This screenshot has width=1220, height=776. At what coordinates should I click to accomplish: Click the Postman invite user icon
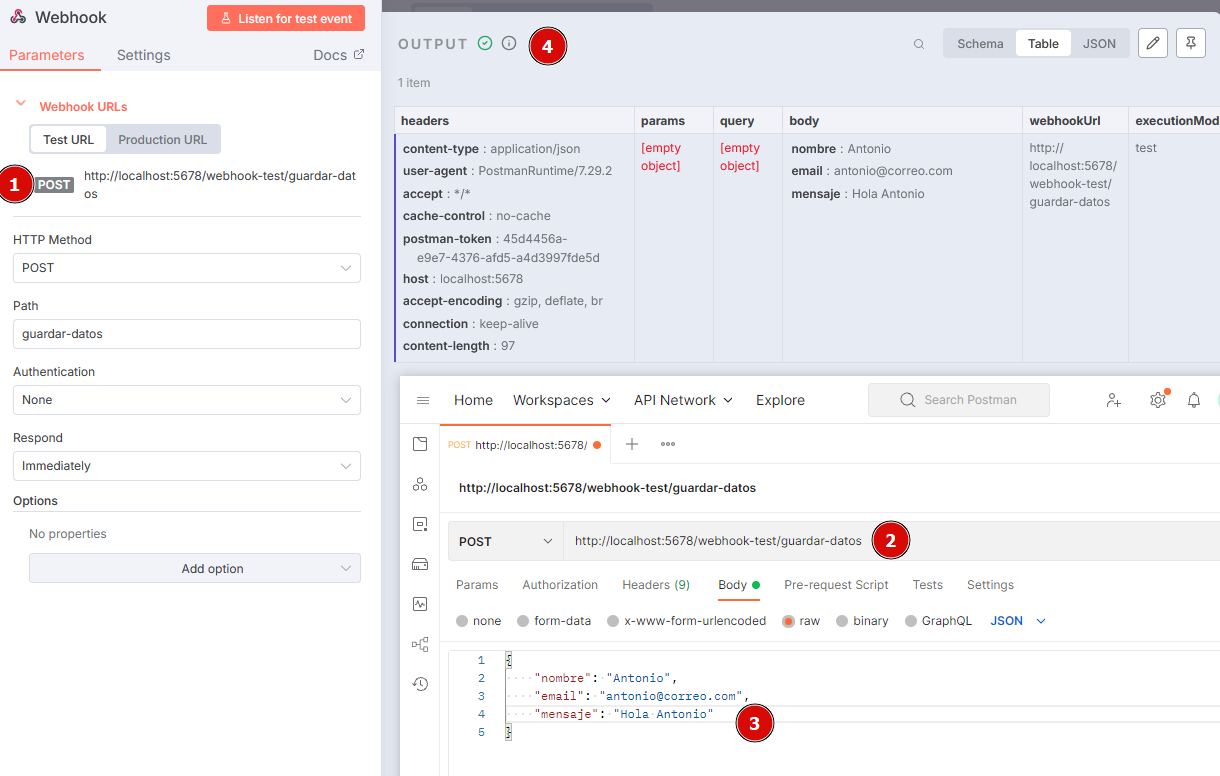[1114, 400]
